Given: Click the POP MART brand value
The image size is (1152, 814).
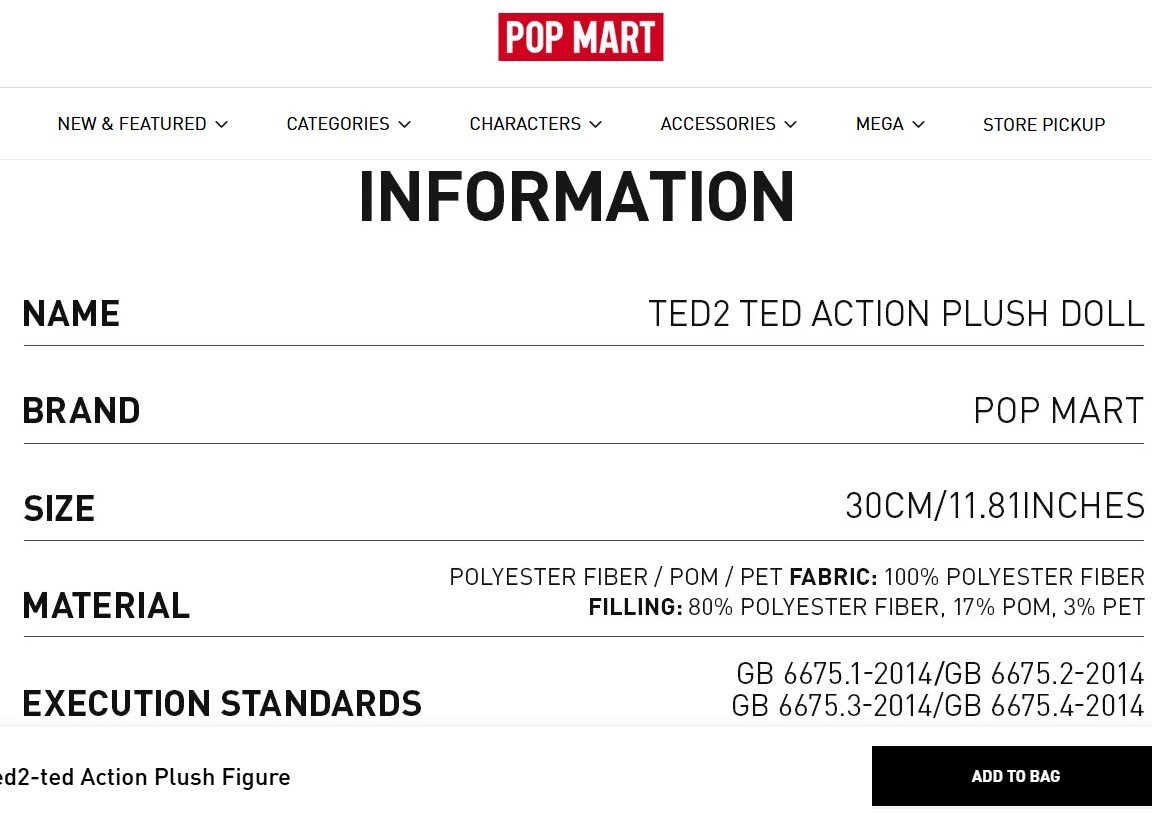Looking at the screenshot, I should coord(1059,411).
